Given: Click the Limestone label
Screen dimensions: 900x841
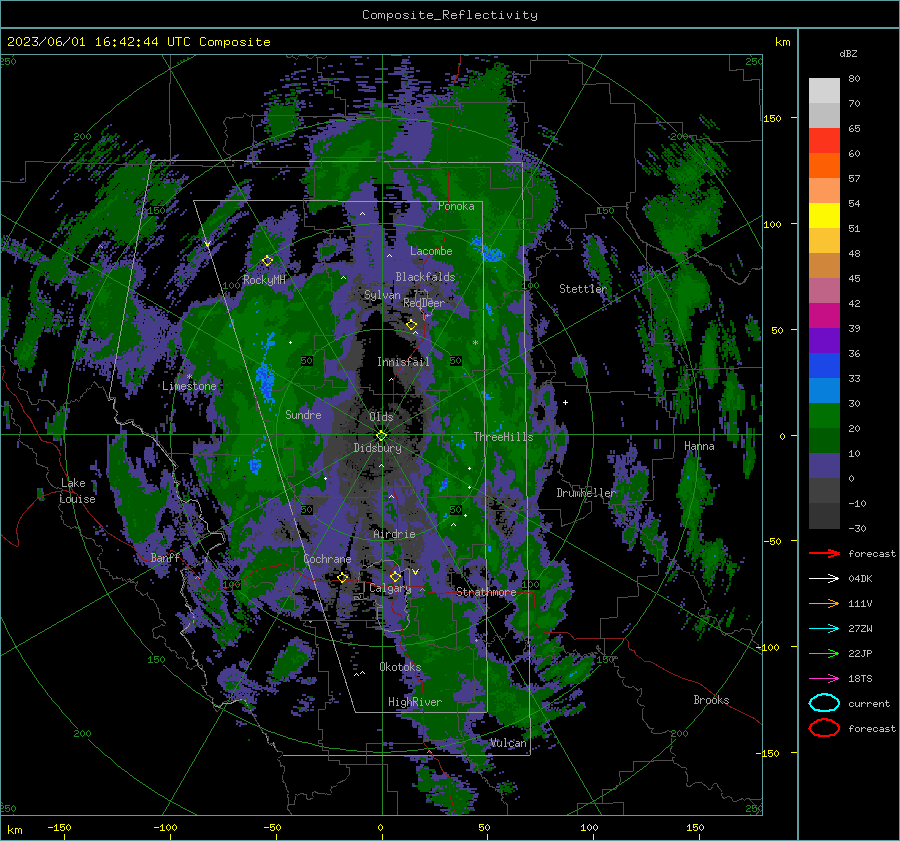Looking at the screenshot, I should [189, 386].
